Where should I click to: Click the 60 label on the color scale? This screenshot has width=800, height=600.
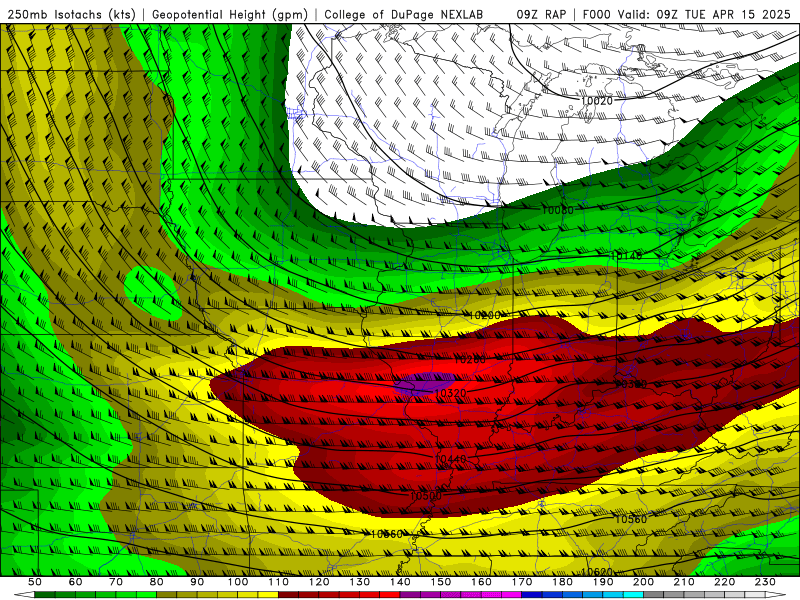click(x=75, y=582)
